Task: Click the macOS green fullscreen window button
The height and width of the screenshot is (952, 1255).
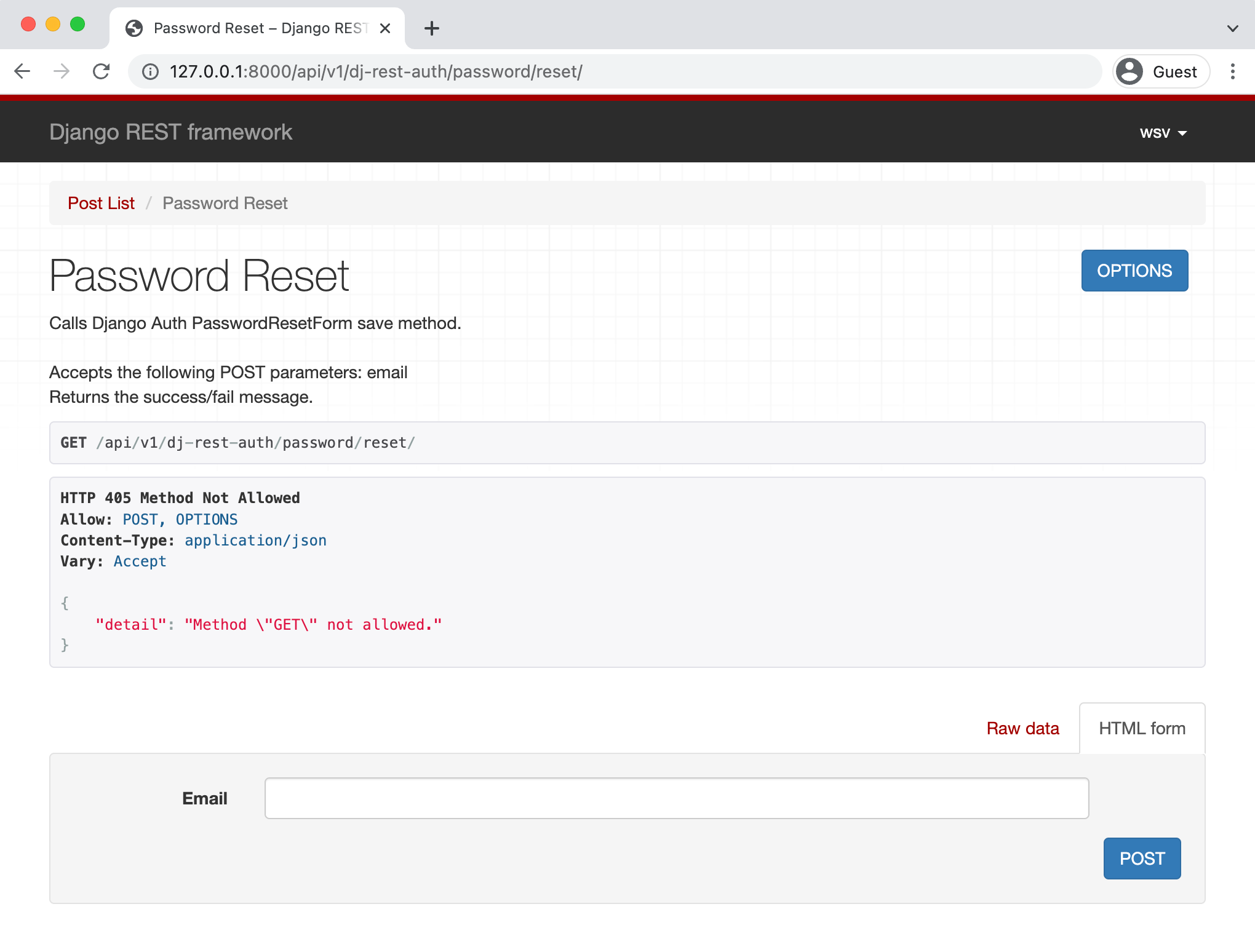Action: tap(78, 24)
